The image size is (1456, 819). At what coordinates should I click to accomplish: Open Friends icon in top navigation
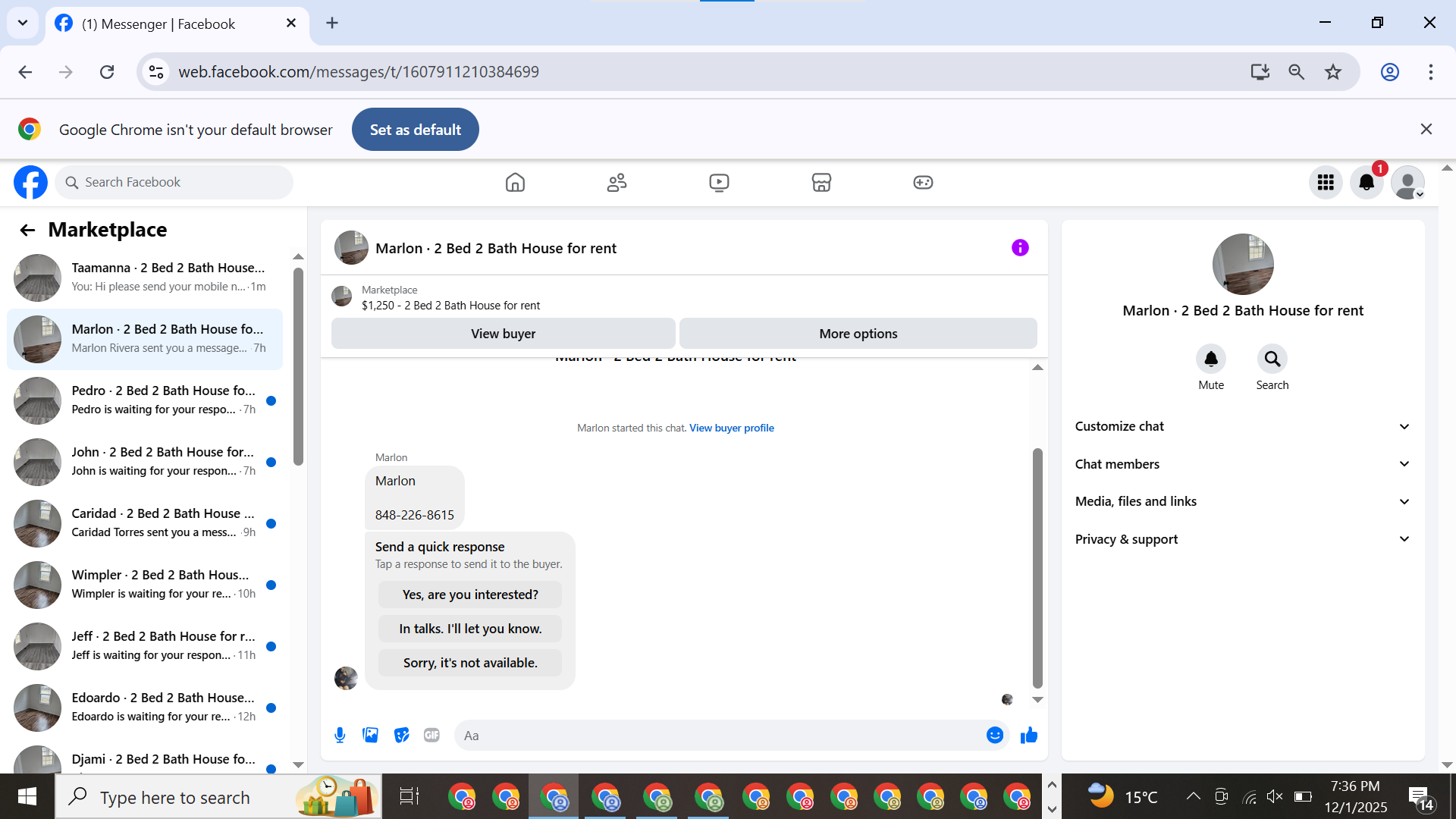click(617, 182)
